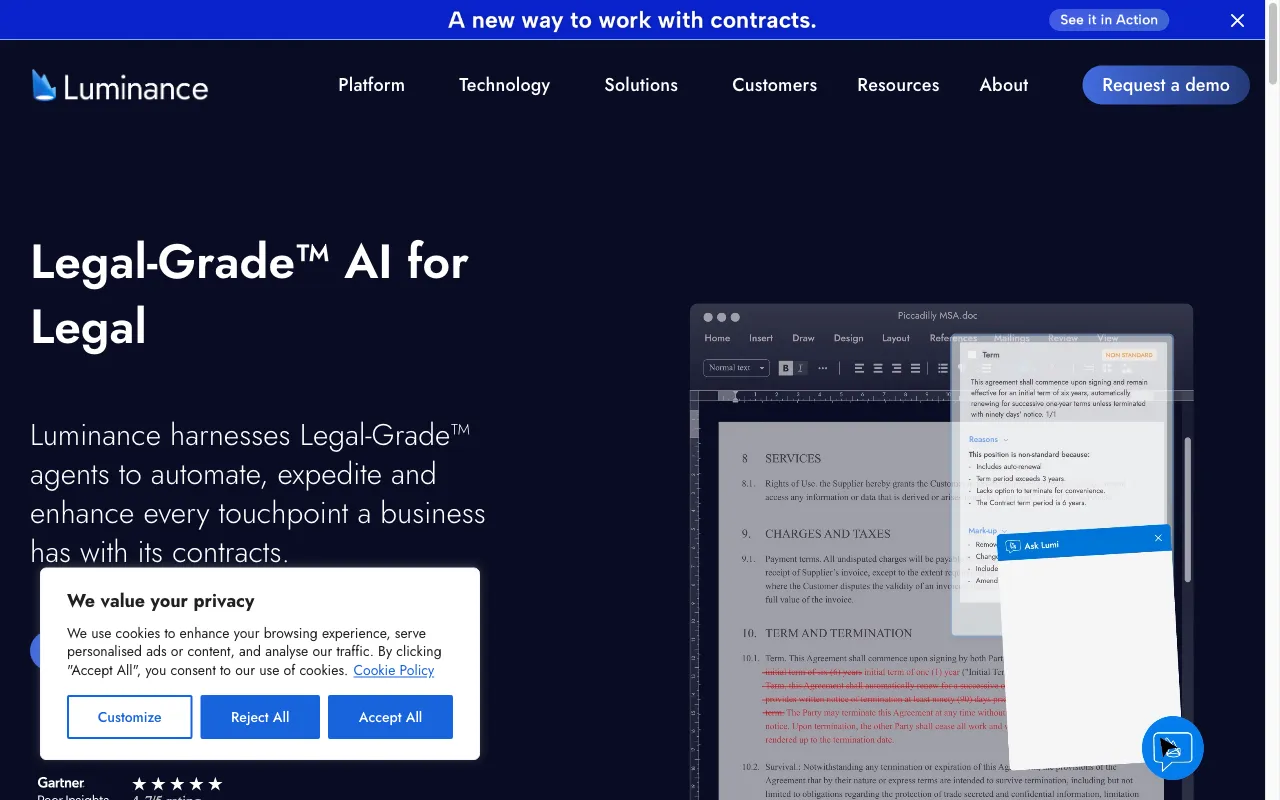Open the Normal text style dropdown
This screenshot has width=1280, height=800.
[736, 368]
